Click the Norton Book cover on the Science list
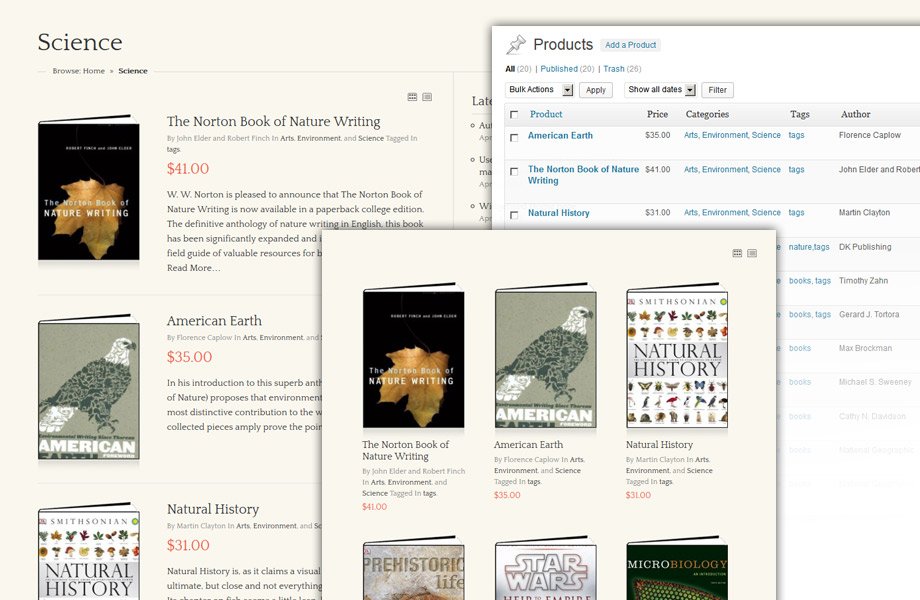 89,188
